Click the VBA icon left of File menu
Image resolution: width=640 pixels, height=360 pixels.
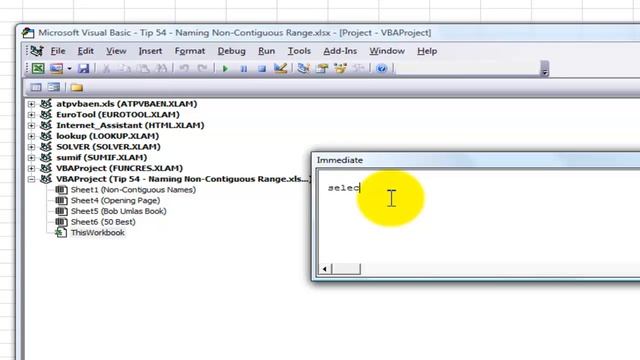(37, 51)
